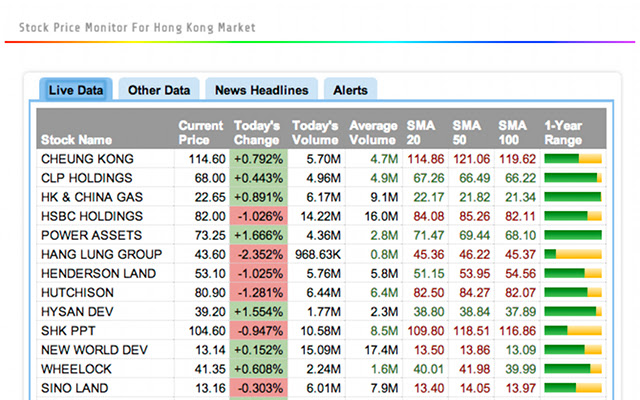This screenshot has height=400, width=640.
Task: Sort by SMA 20 column header
Action: click(x=421, y=133)
